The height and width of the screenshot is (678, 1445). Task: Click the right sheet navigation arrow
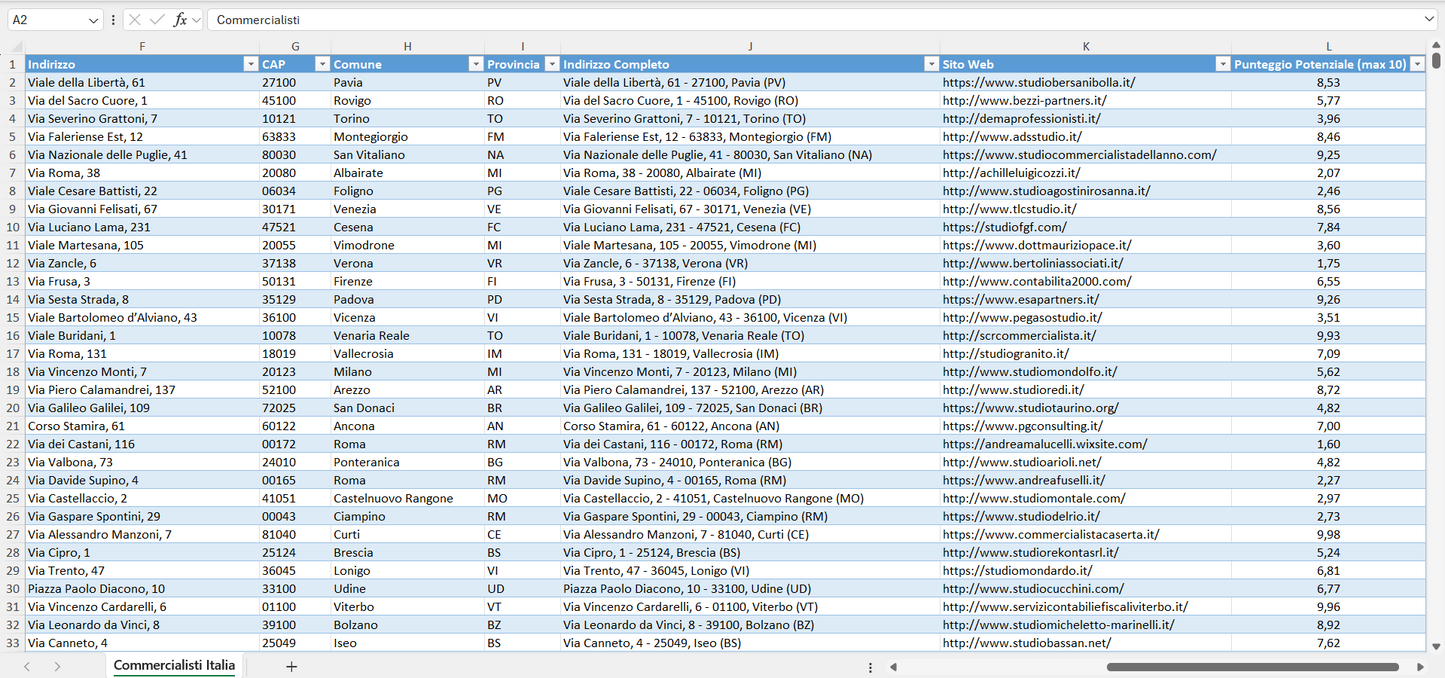[60, 665]
